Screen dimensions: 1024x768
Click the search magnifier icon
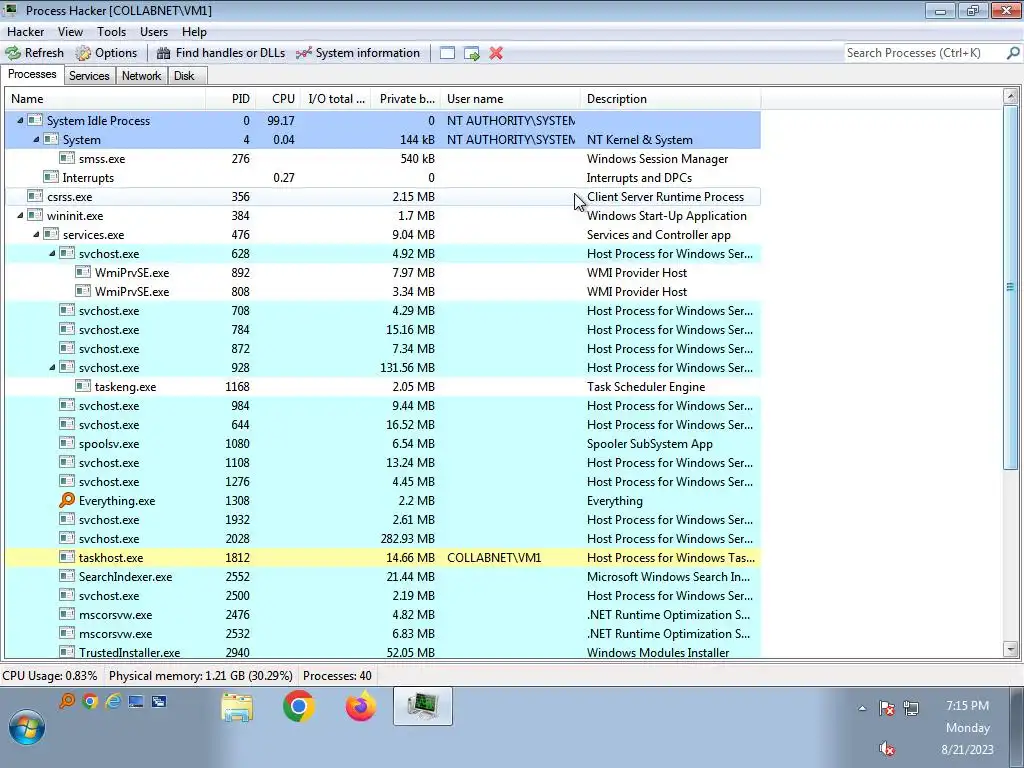click(x=1013, y=53)
